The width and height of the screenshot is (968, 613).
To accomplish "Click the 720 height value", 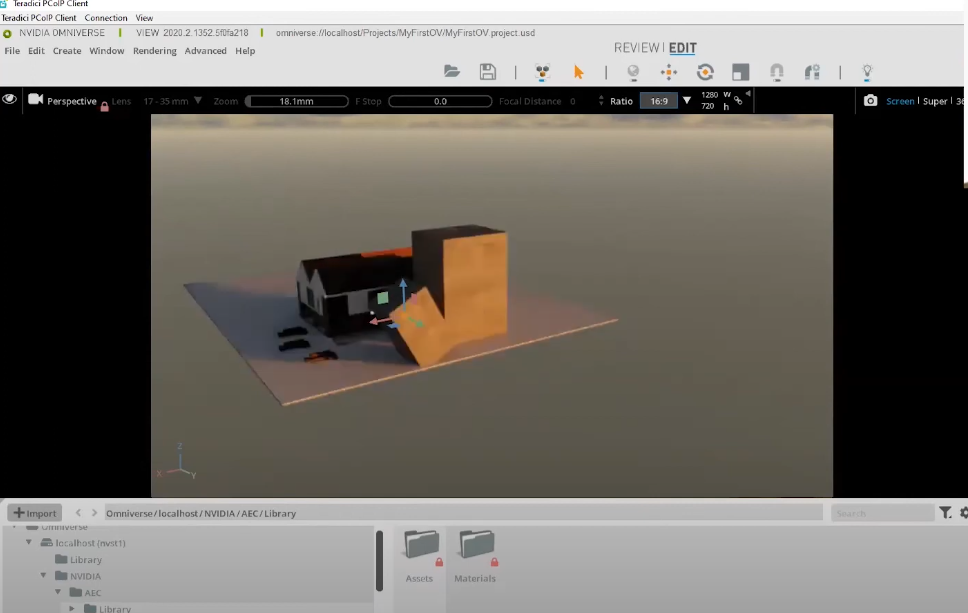I will pyautogui.click(x=707, y=106).
